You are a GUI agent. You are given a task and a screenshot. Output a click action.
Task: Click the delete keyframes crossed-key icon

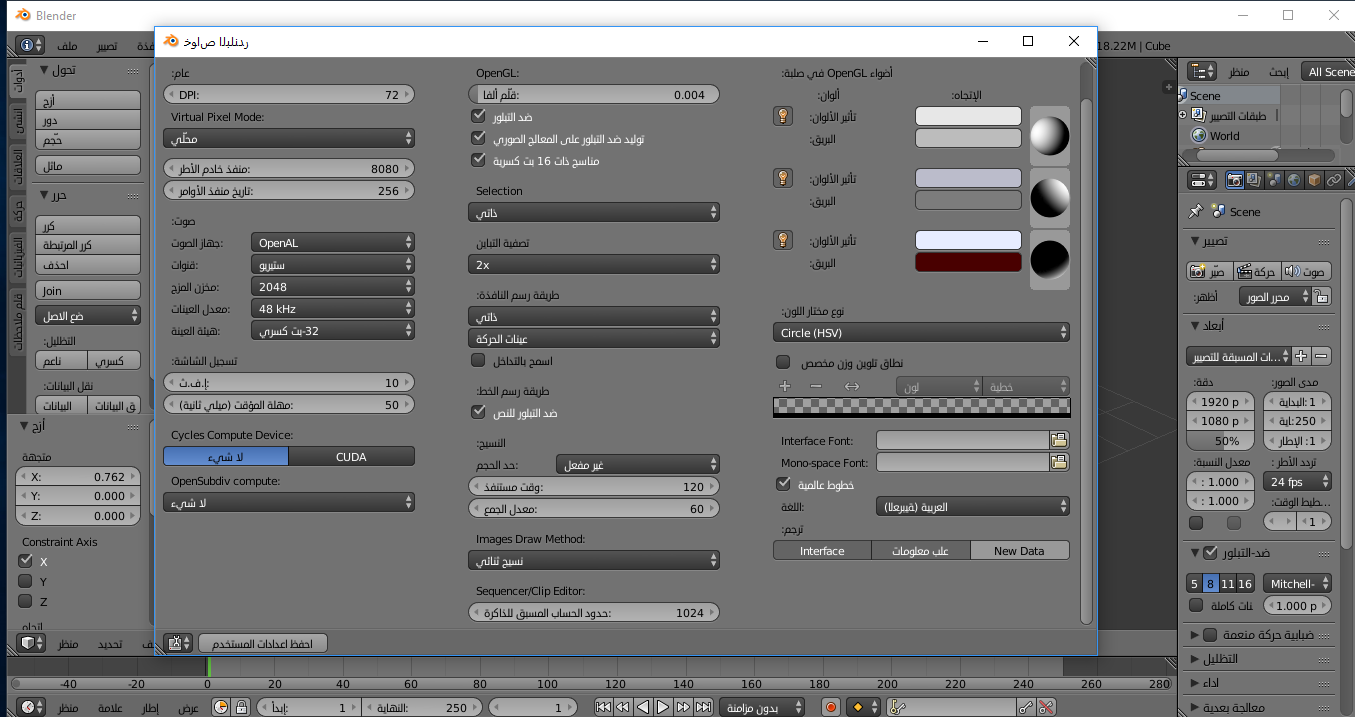[1046, 707]
